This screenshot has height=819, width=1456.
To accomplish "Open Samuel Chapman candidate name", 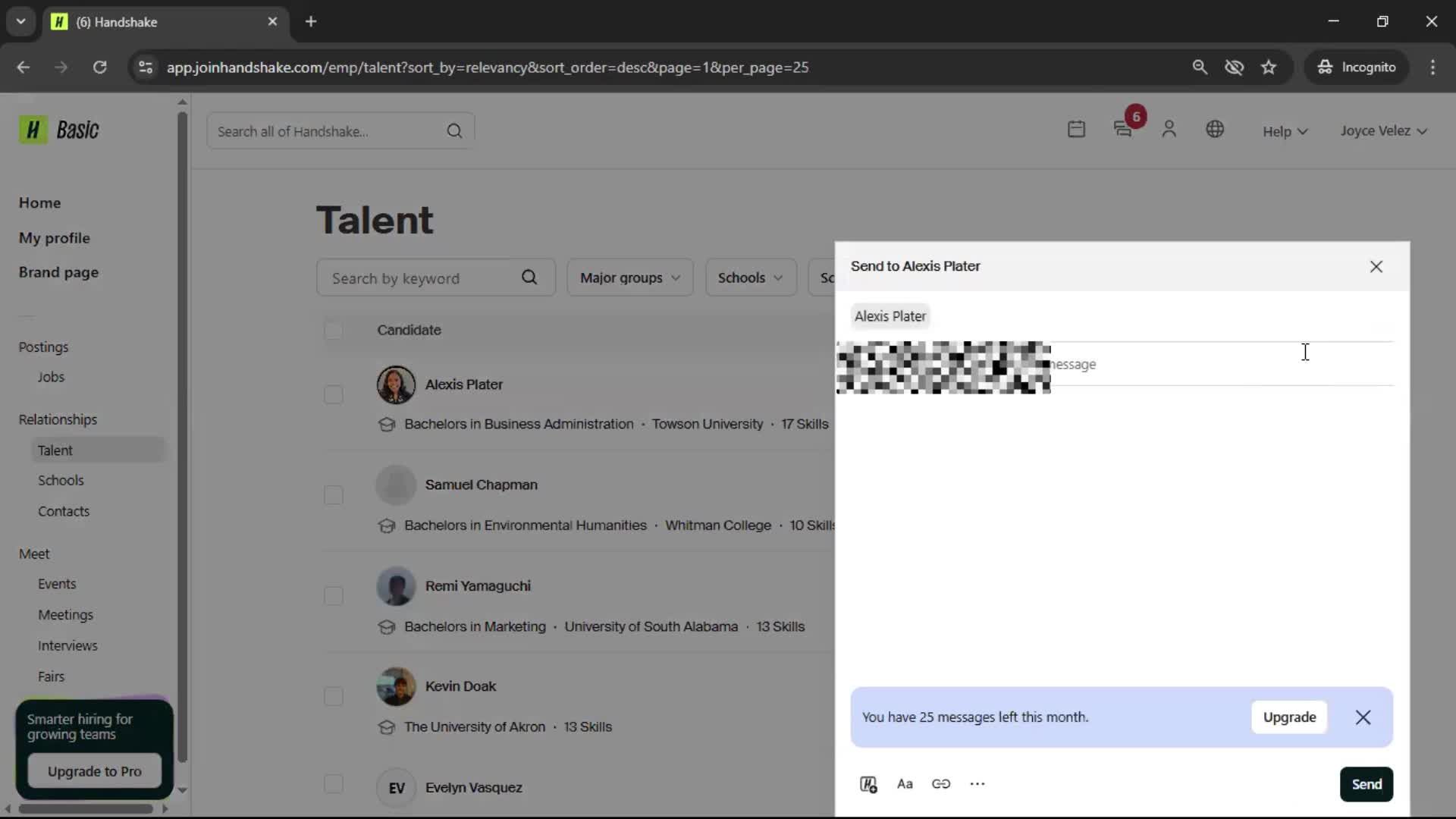I will [x=481, y=485].
